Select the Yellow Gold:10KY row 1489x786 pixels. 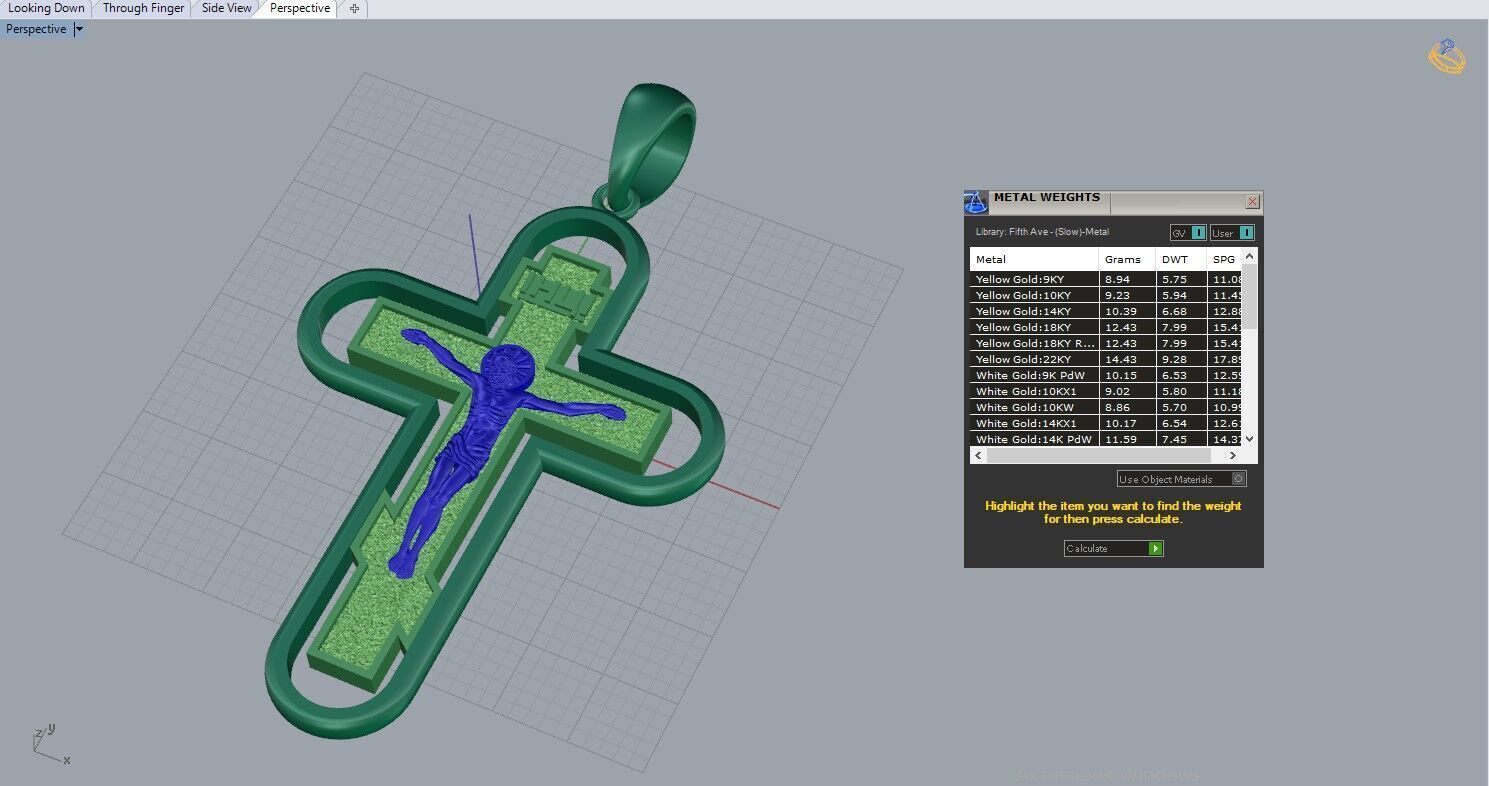click(x=1105, y=295)
